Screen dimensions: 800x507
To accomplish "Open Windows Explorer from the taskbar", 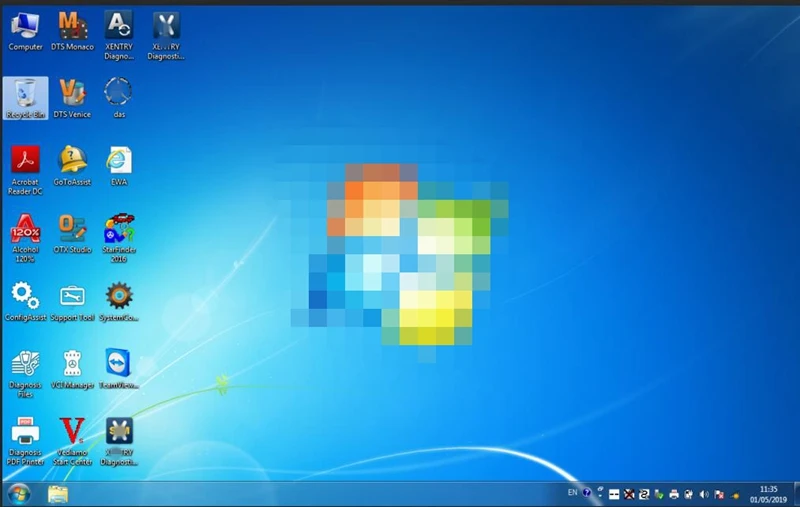I will [x=58, y=494].
